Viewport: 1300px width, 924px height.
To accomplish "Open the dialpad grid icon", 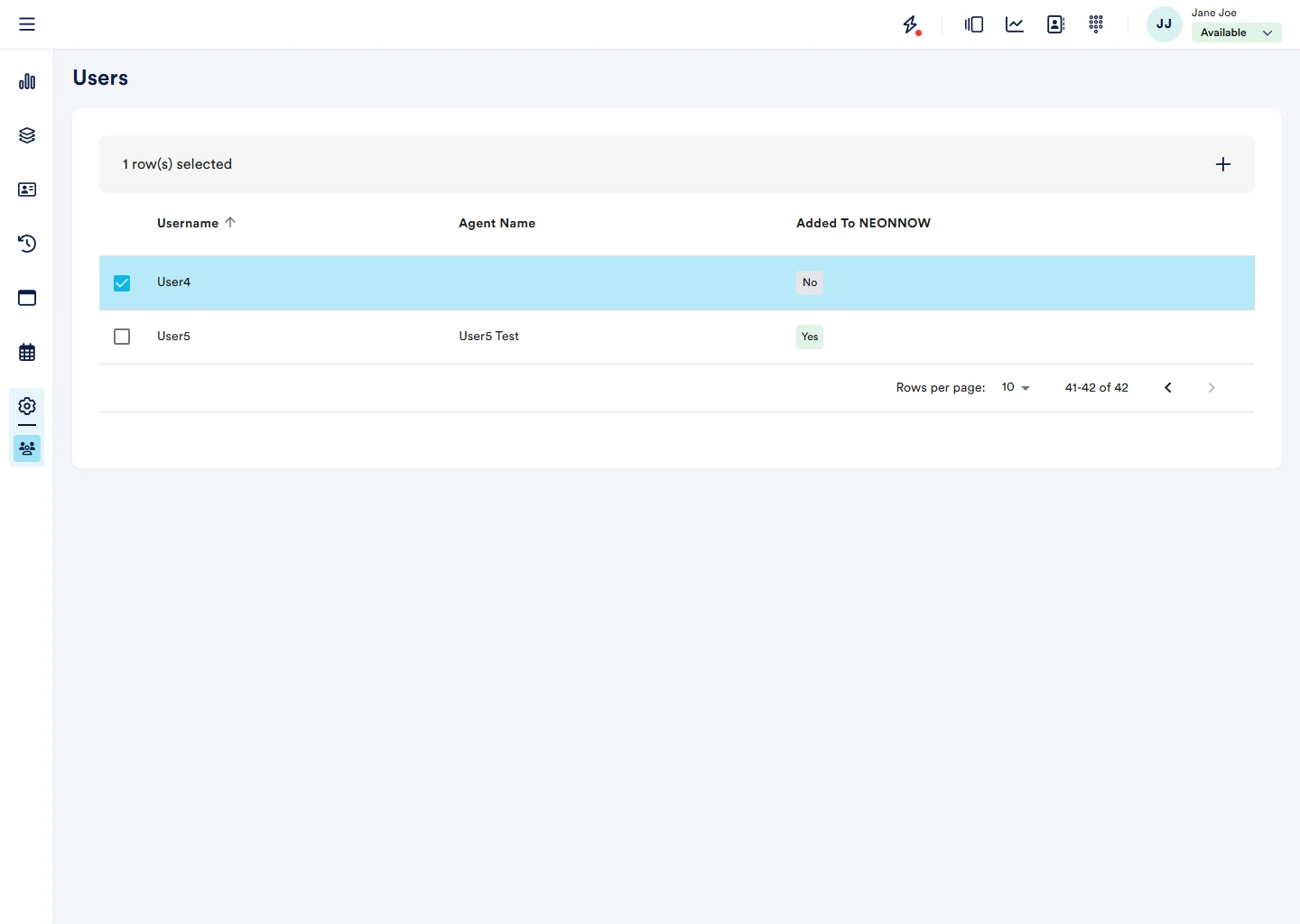I will (1096, 24).
